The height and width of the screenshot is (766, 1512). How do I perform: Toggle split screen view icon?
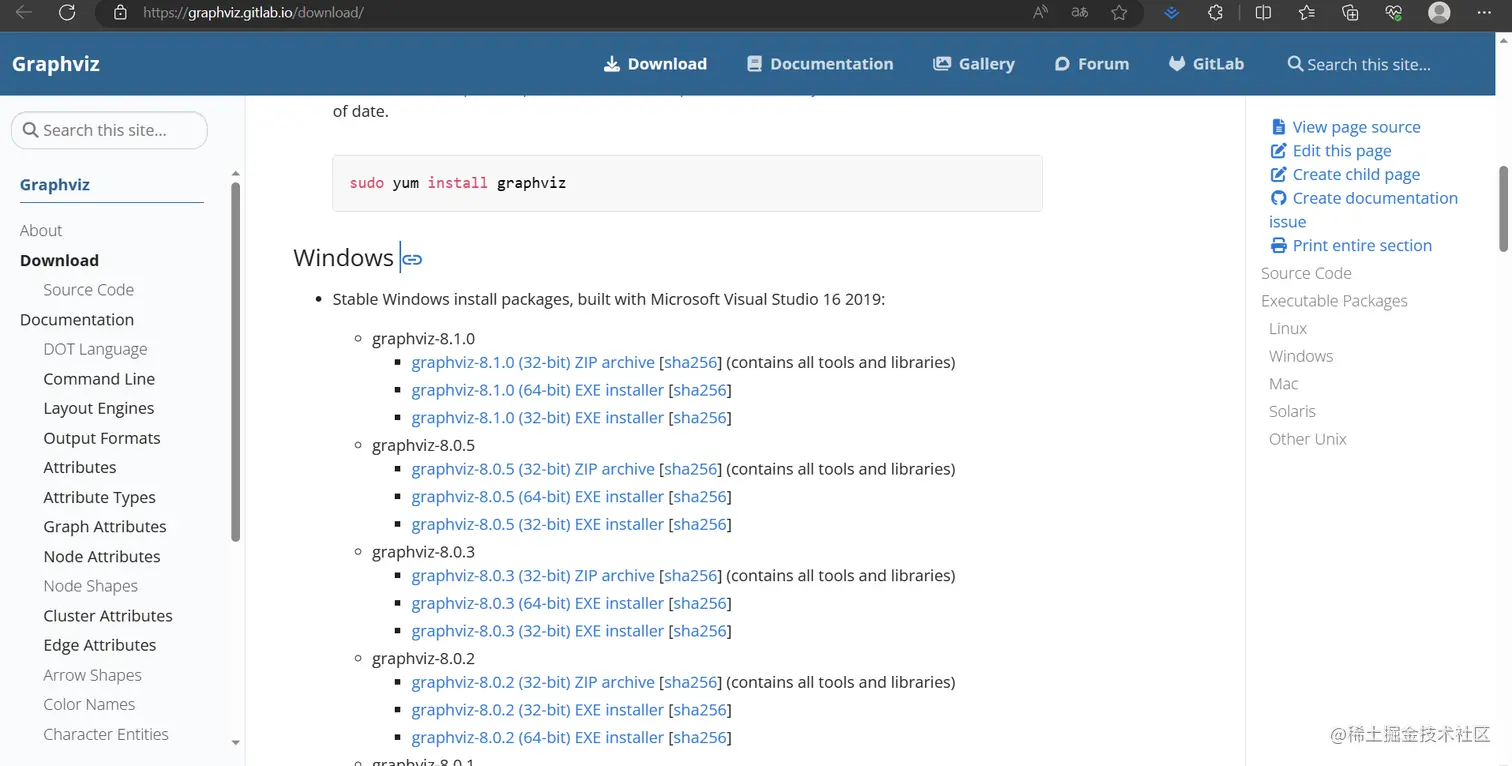(1263, 13)
